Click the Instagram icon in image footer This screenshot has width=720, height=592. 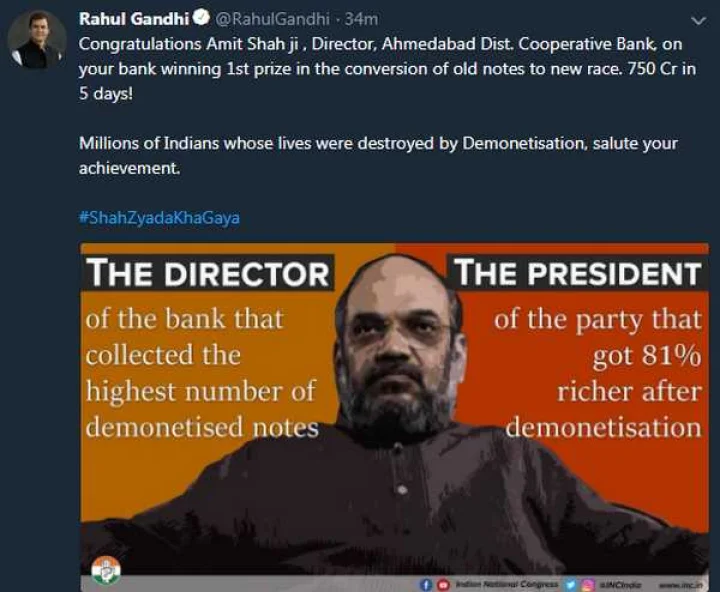pyautogui.click(x=588, y=585)
